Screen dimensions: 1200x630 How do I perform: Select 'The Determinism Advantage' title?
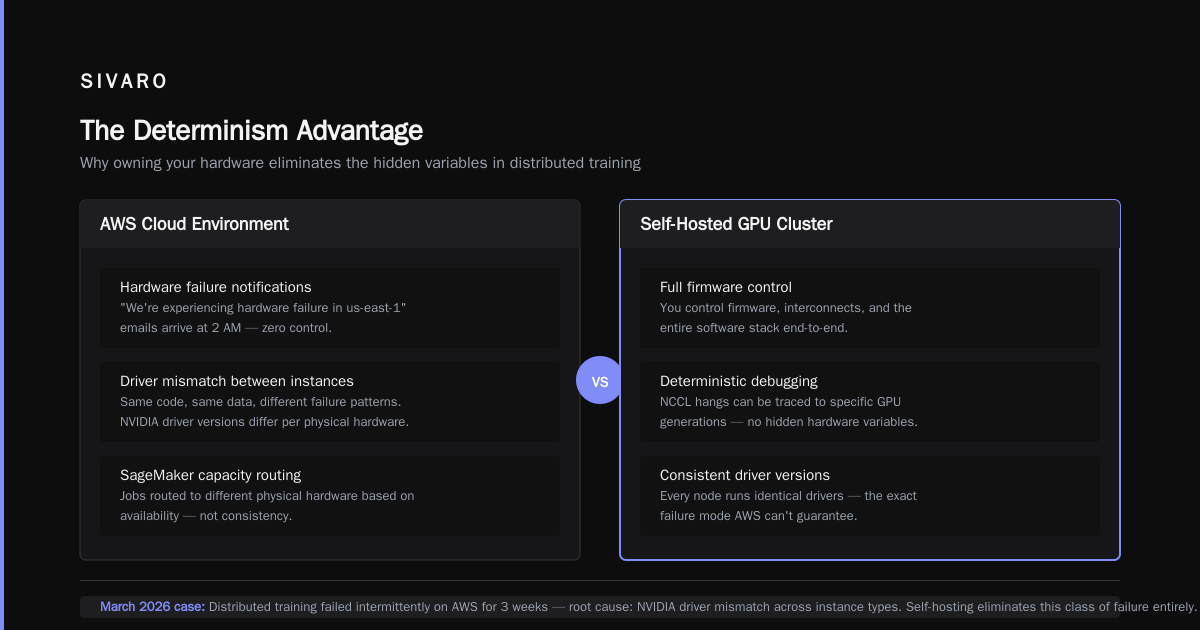point(251,130)
